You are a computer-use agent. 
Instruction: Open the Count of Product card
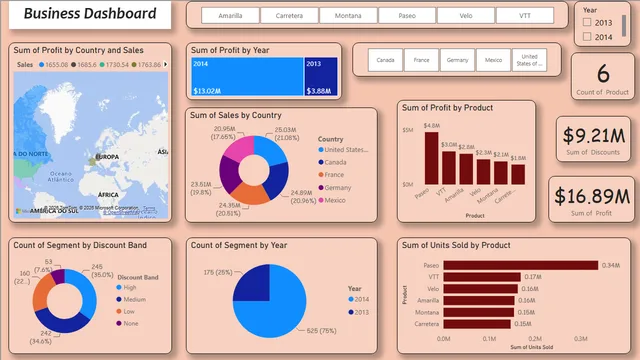point(602,76)
